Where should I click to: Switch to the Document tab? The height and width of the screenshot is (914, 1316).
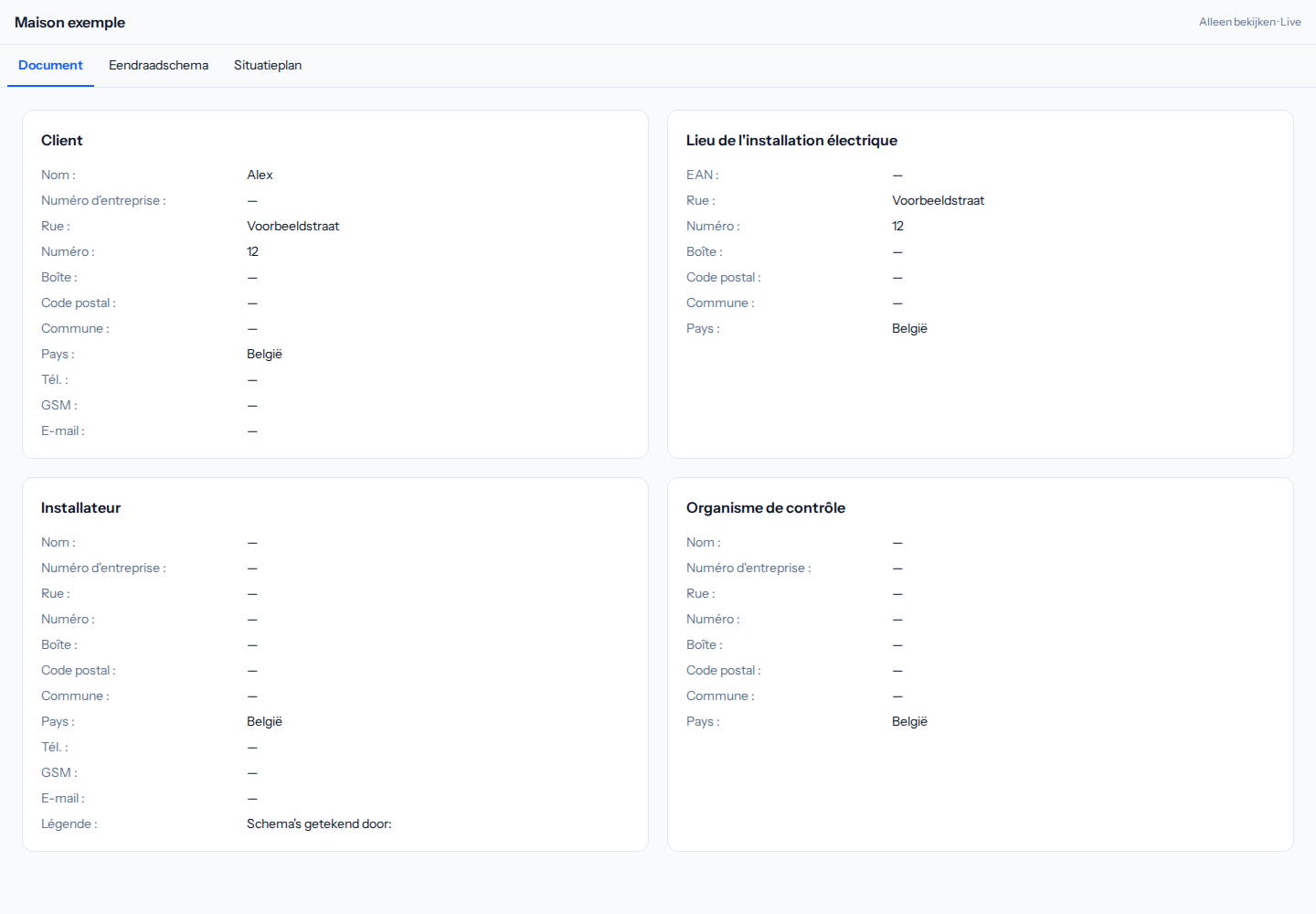[x=50, y=65]
